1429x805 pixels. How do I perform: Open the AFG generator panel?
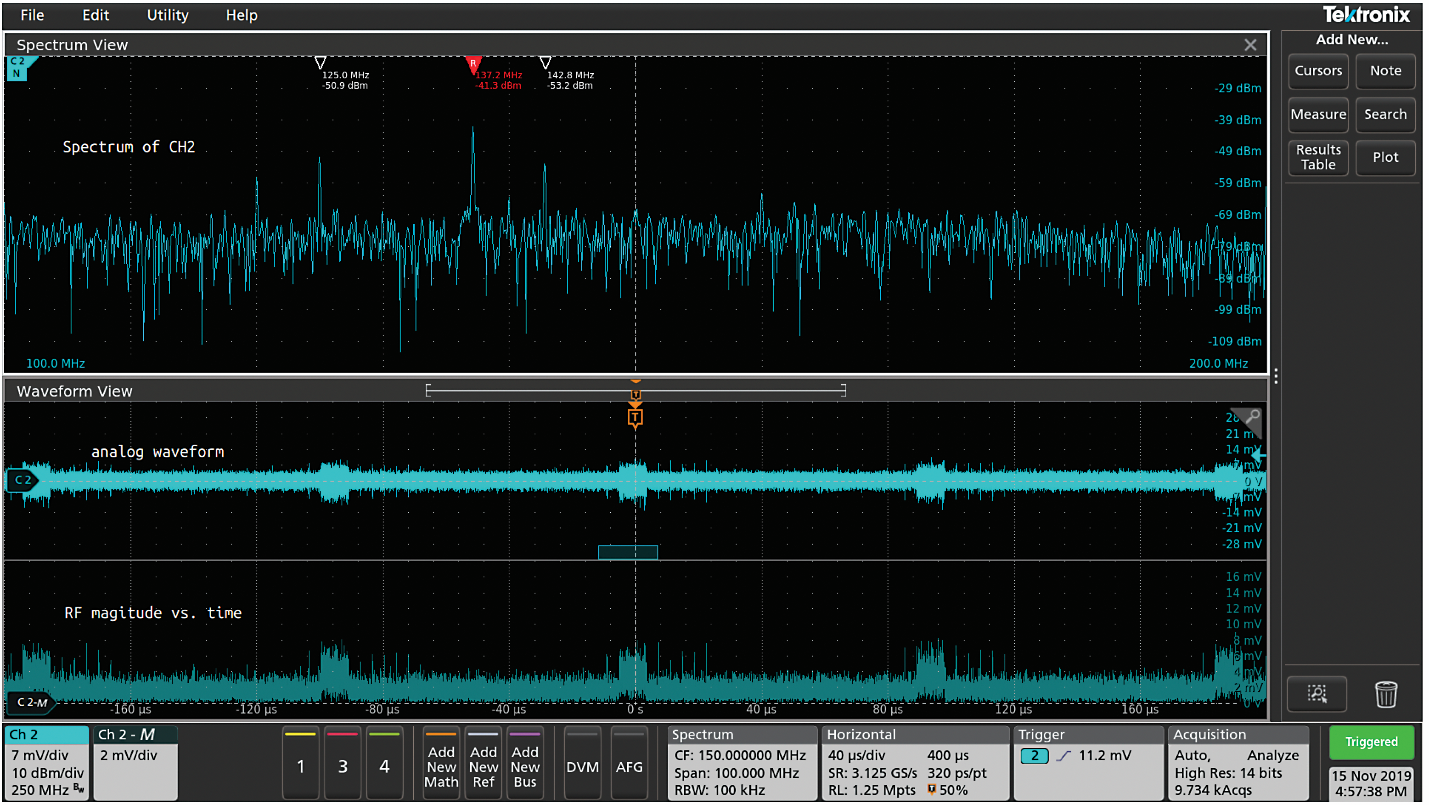(630, 764)
